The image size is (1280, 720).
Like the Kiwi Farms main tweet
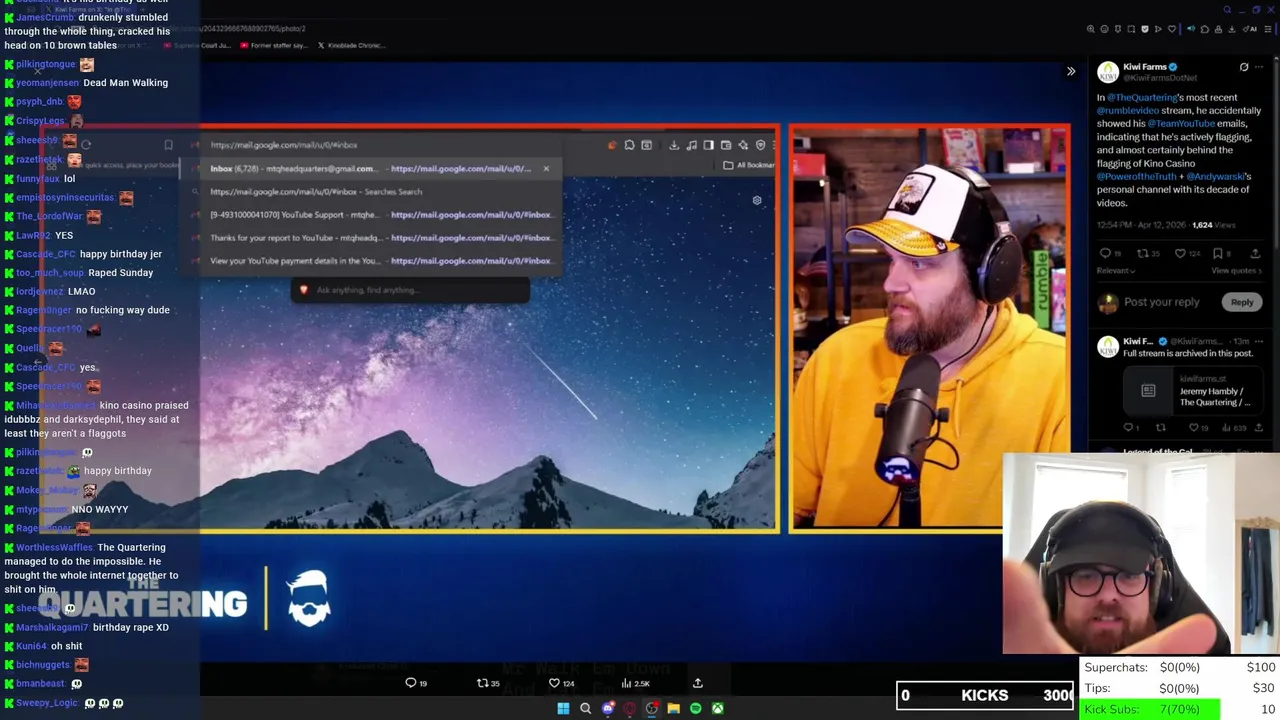point(1180,253)
